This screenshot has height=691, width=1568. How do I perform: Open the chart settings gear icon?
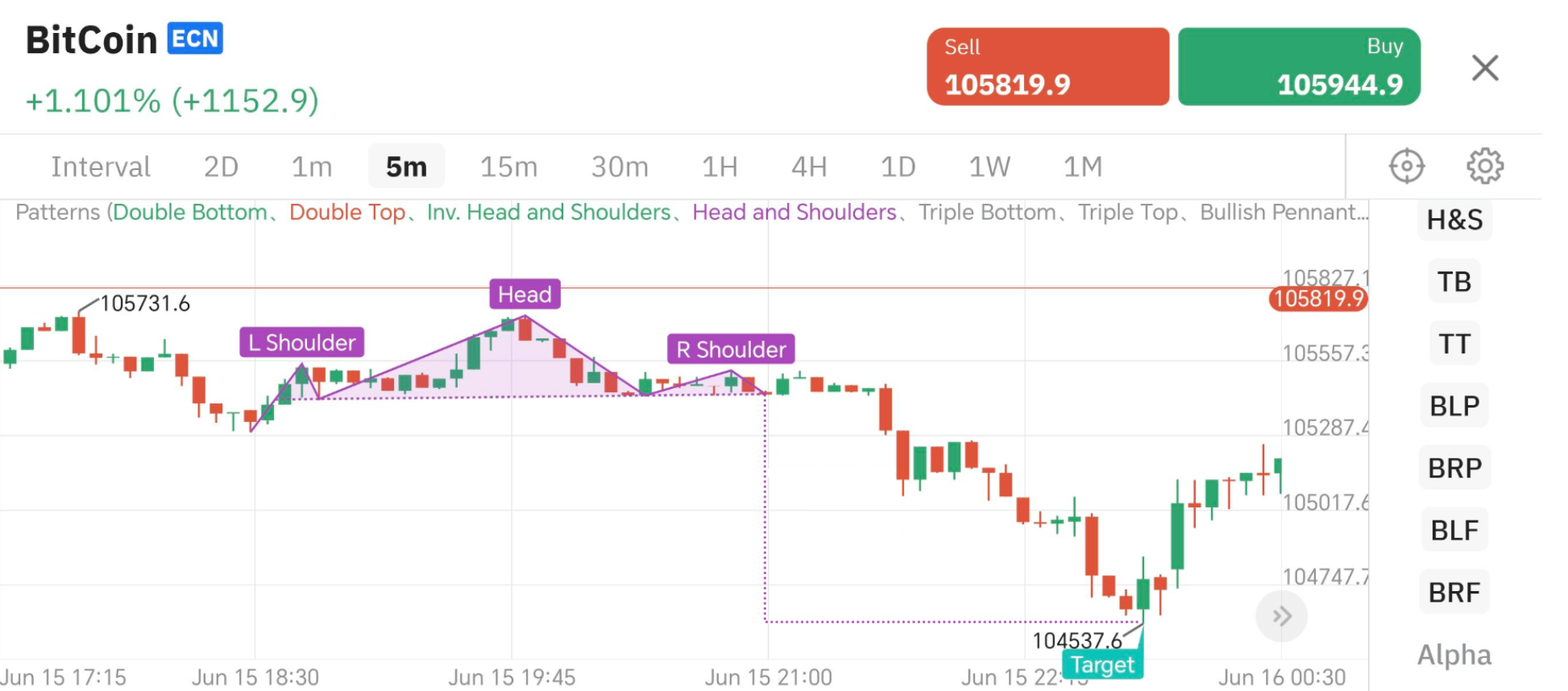[1485, 165]
